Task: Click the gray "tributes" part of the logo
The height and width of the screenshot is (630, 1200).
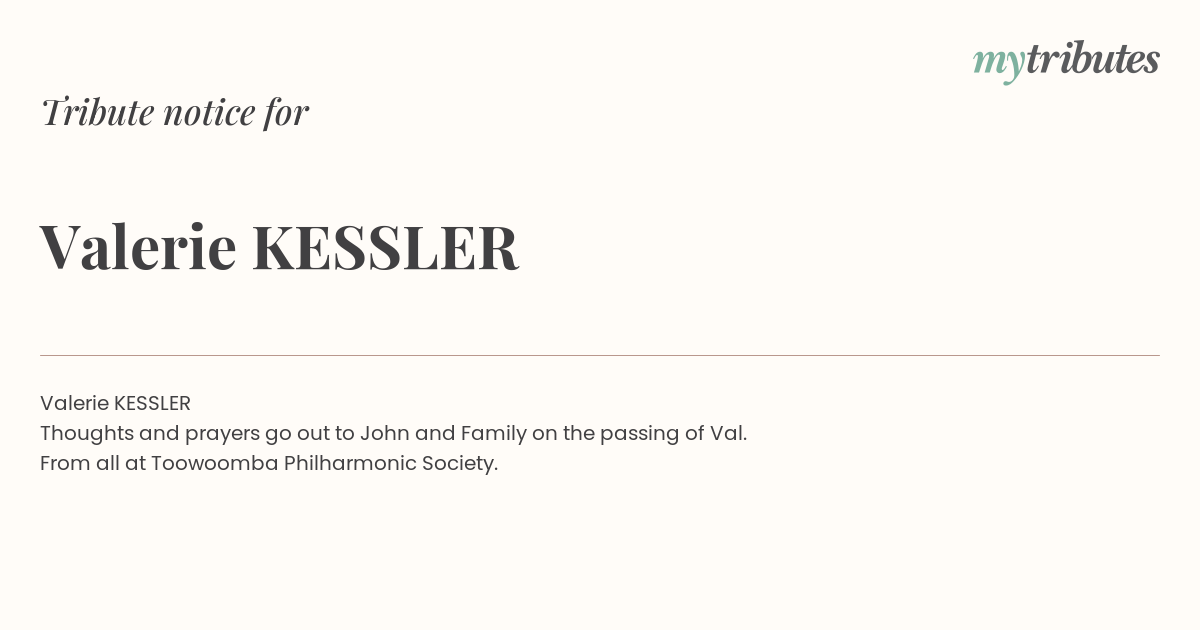Action: 1092,59
